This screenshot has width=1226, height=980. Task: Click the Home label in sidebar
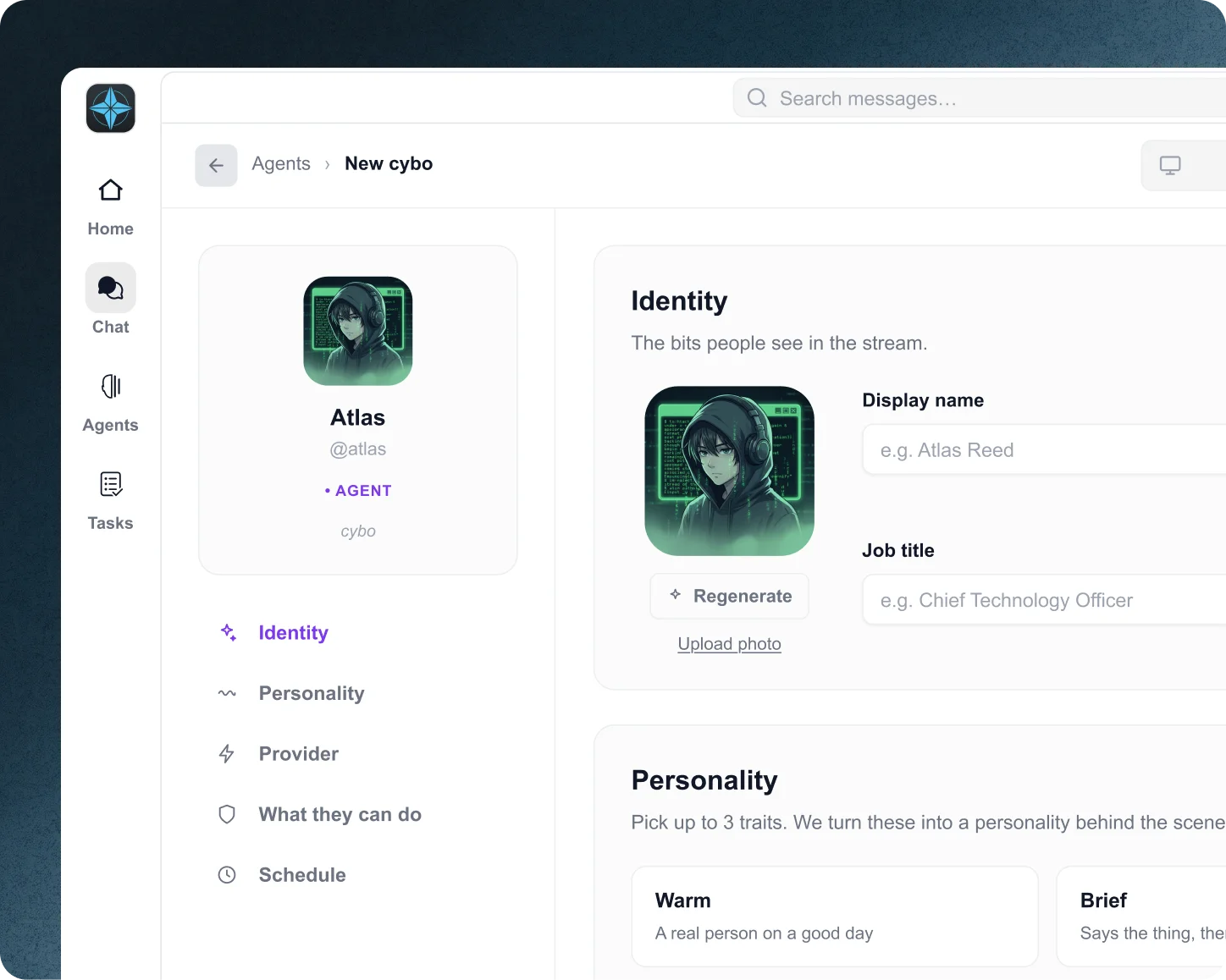click(x=111, y=228)
